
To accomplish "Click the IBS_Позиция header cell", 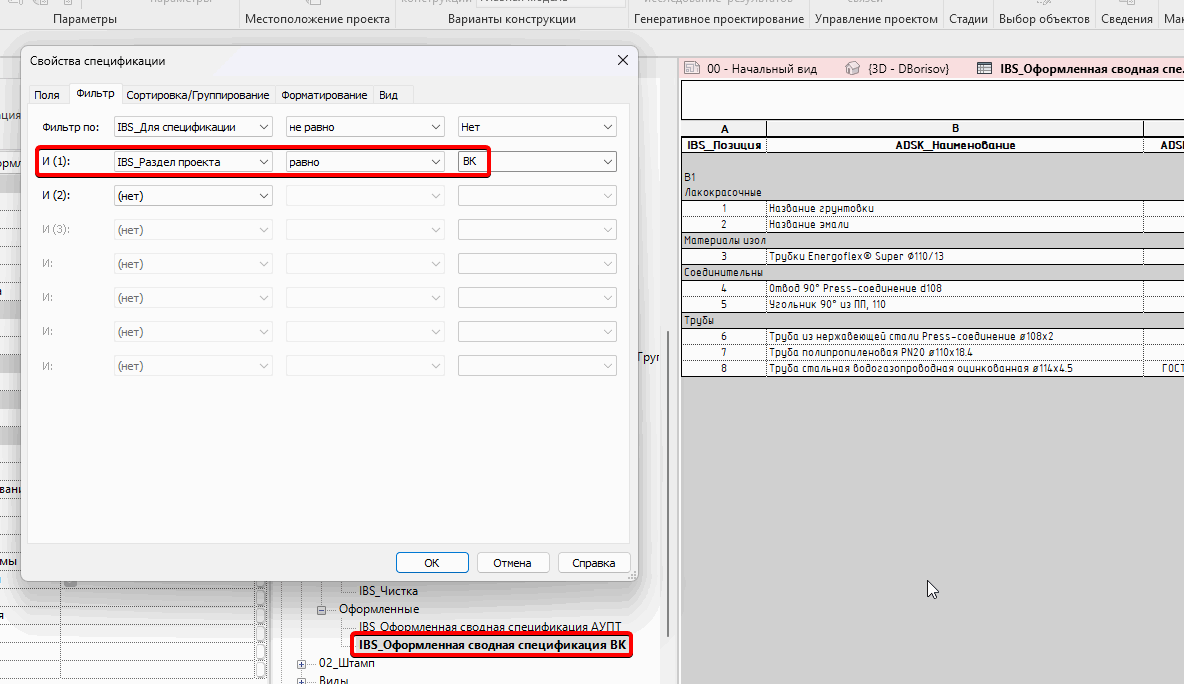I will (724, 145).
